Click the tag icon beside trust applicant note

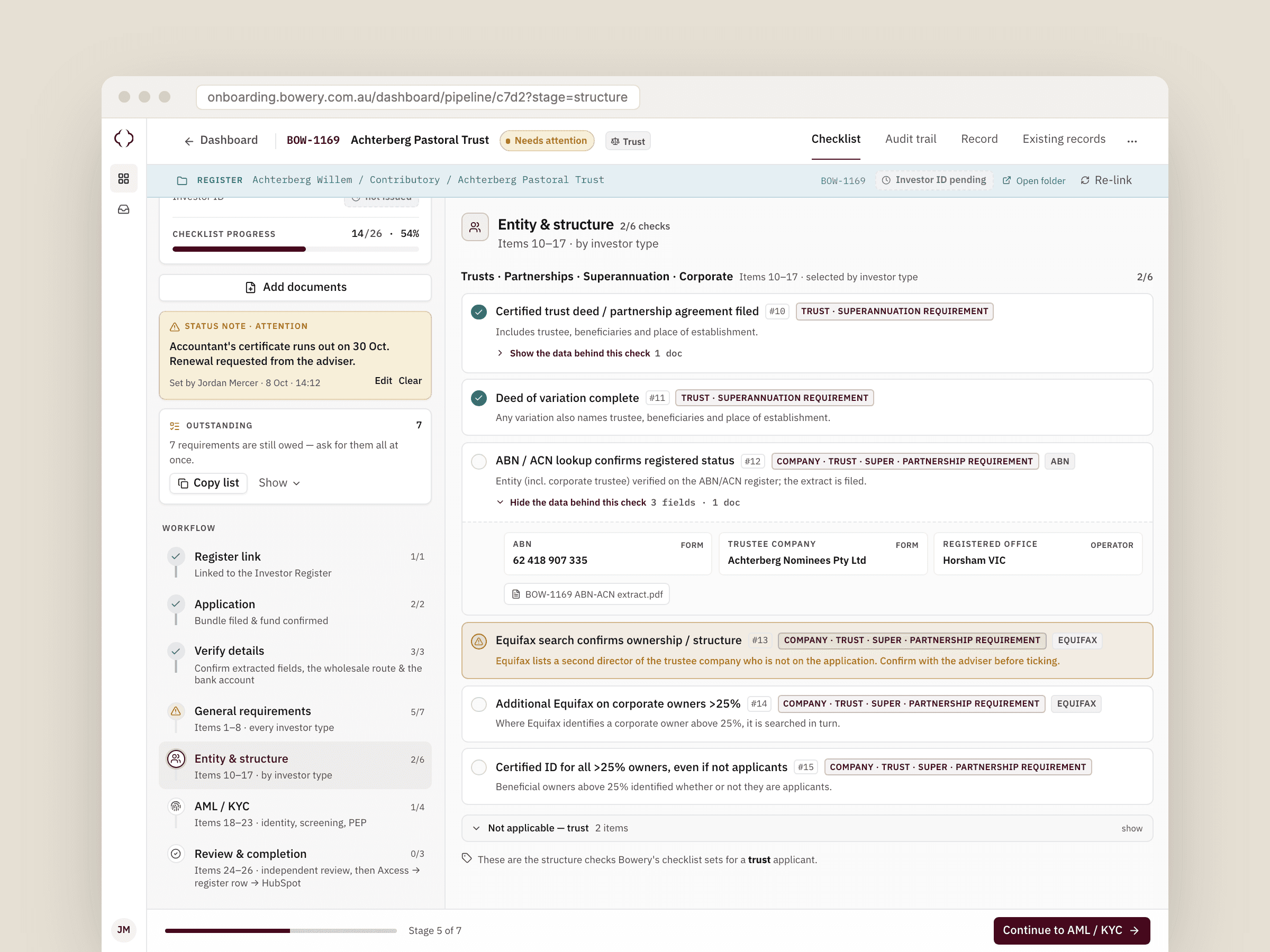coord(467,858)
